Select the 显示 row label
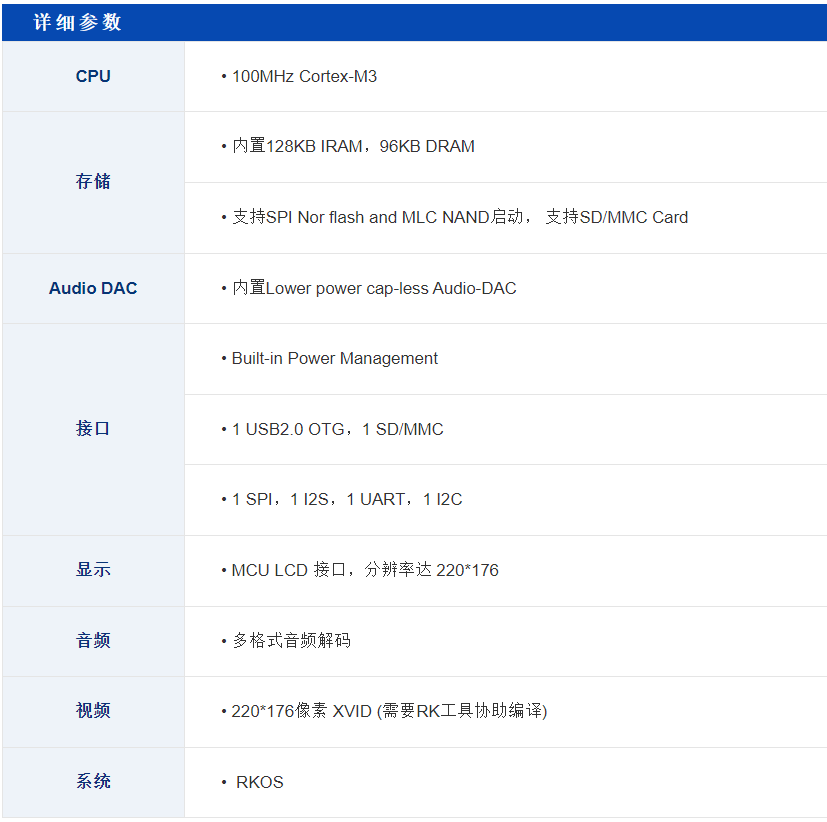 pyautogui.click(x=93, y=569)
